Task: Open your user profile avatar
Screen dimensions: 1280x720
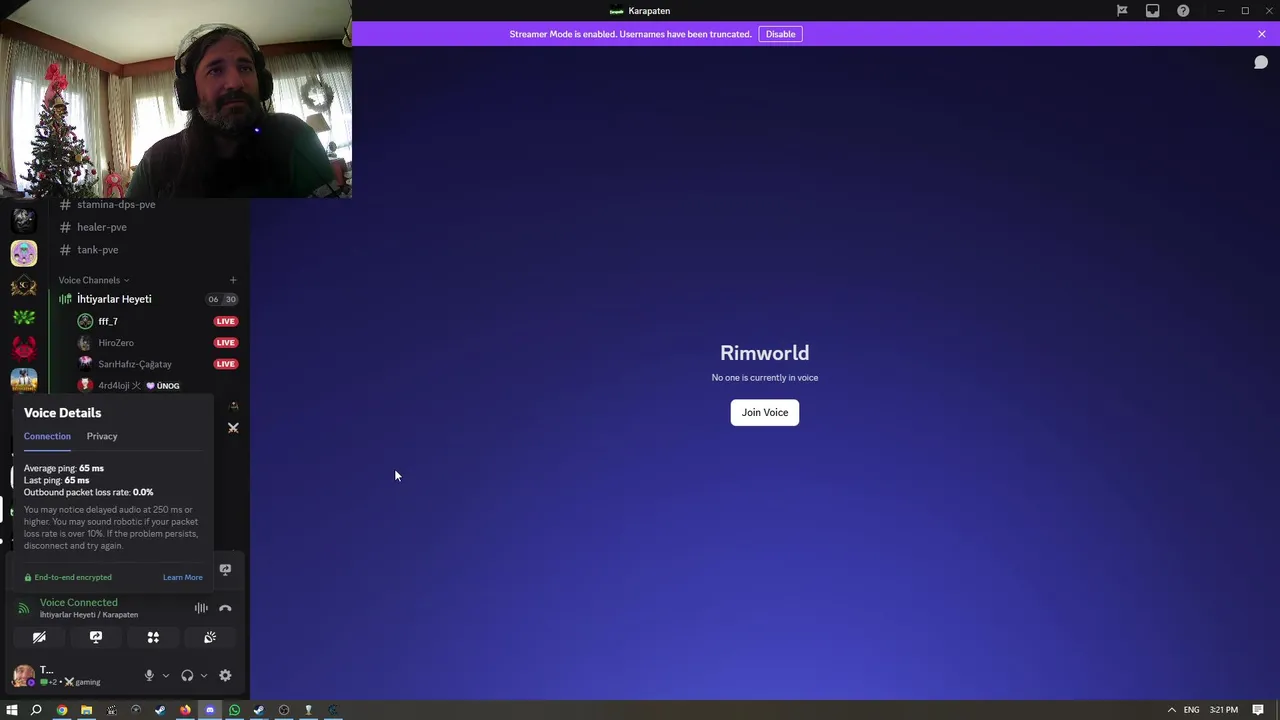Action: (x=23, y=676)
